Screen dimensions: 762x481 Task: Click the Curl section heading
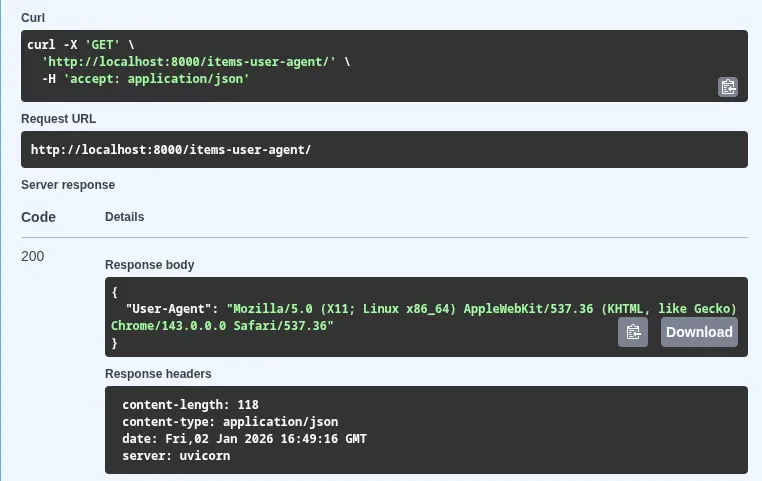click(x=33, y=18)
